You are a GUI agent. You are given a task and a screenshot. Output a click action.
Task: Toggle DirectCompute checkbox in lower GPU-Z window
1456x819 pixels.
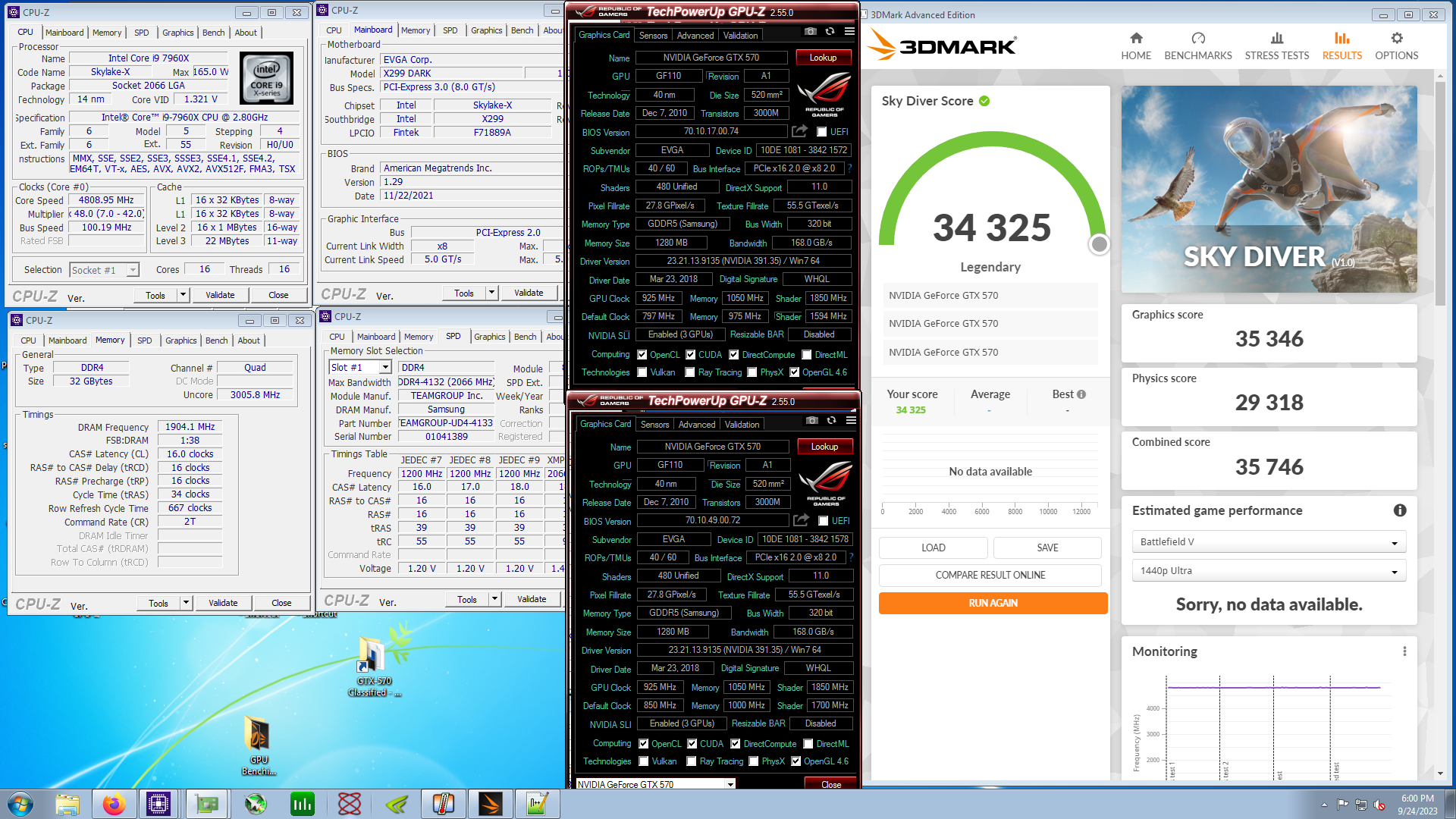click(x=735, y=744)
